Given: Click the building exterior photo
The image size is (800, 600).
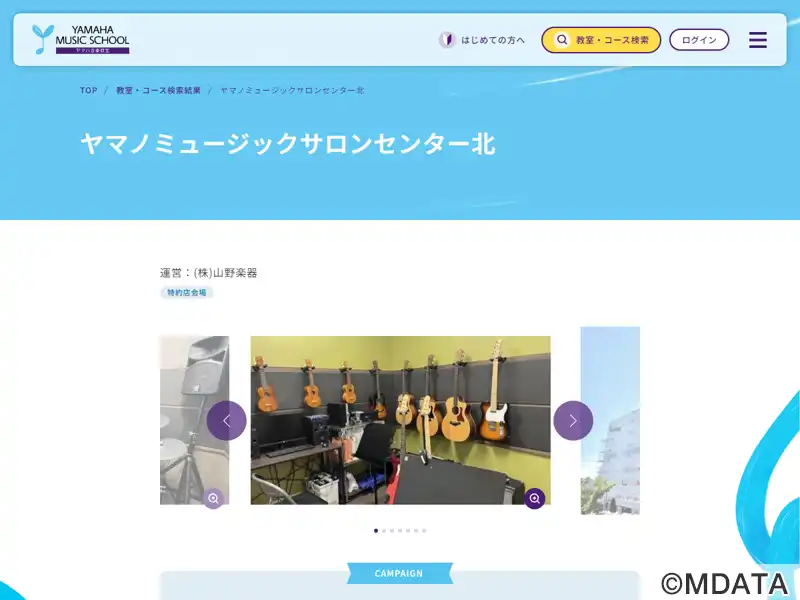Looking at the screenshot, I should point(610,420).
